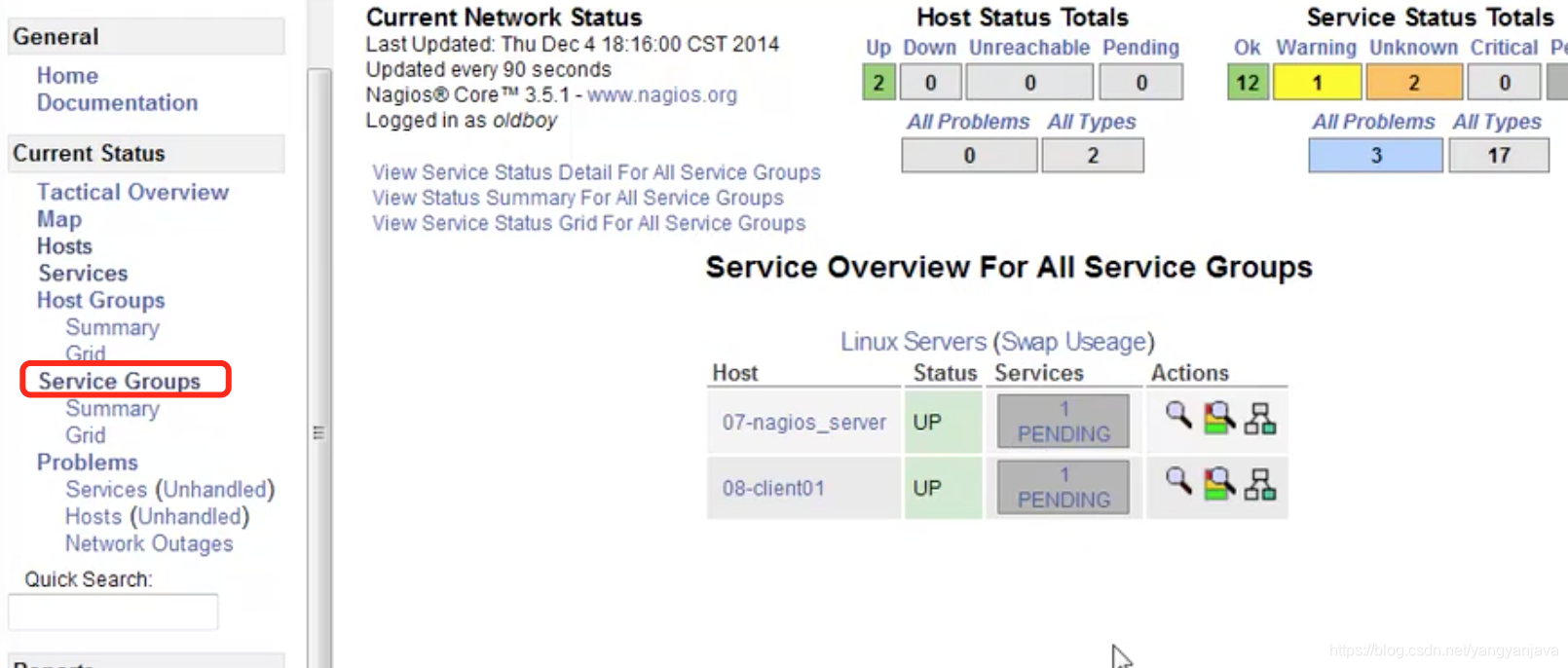This screenshot has height=668, width=1568.
Task: Show Hosts (Unhandled) problems
Action: point(158,517)
